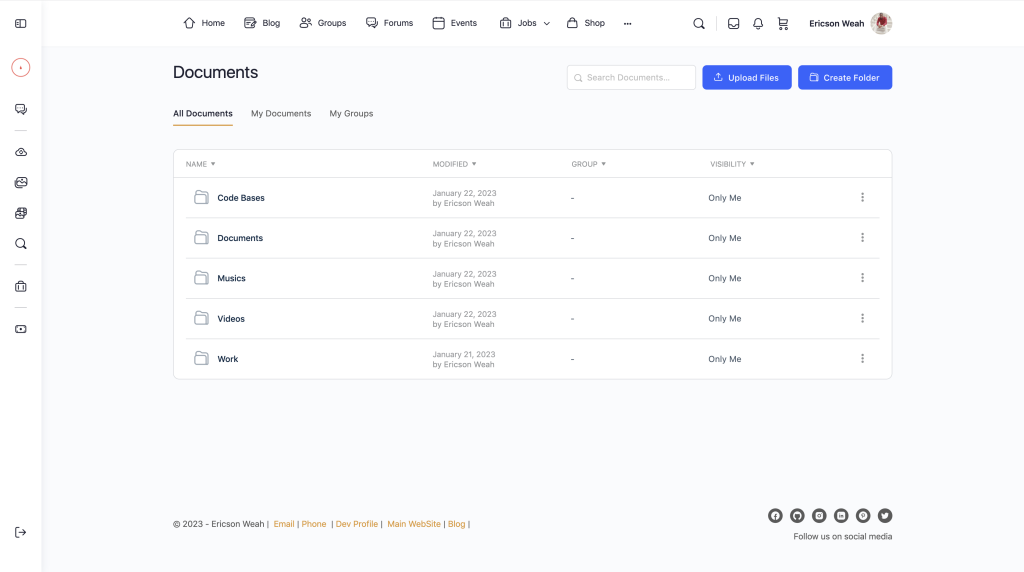Switch to My Groups tab
The image size is (1024, 572).
click(x=351, y=114)
